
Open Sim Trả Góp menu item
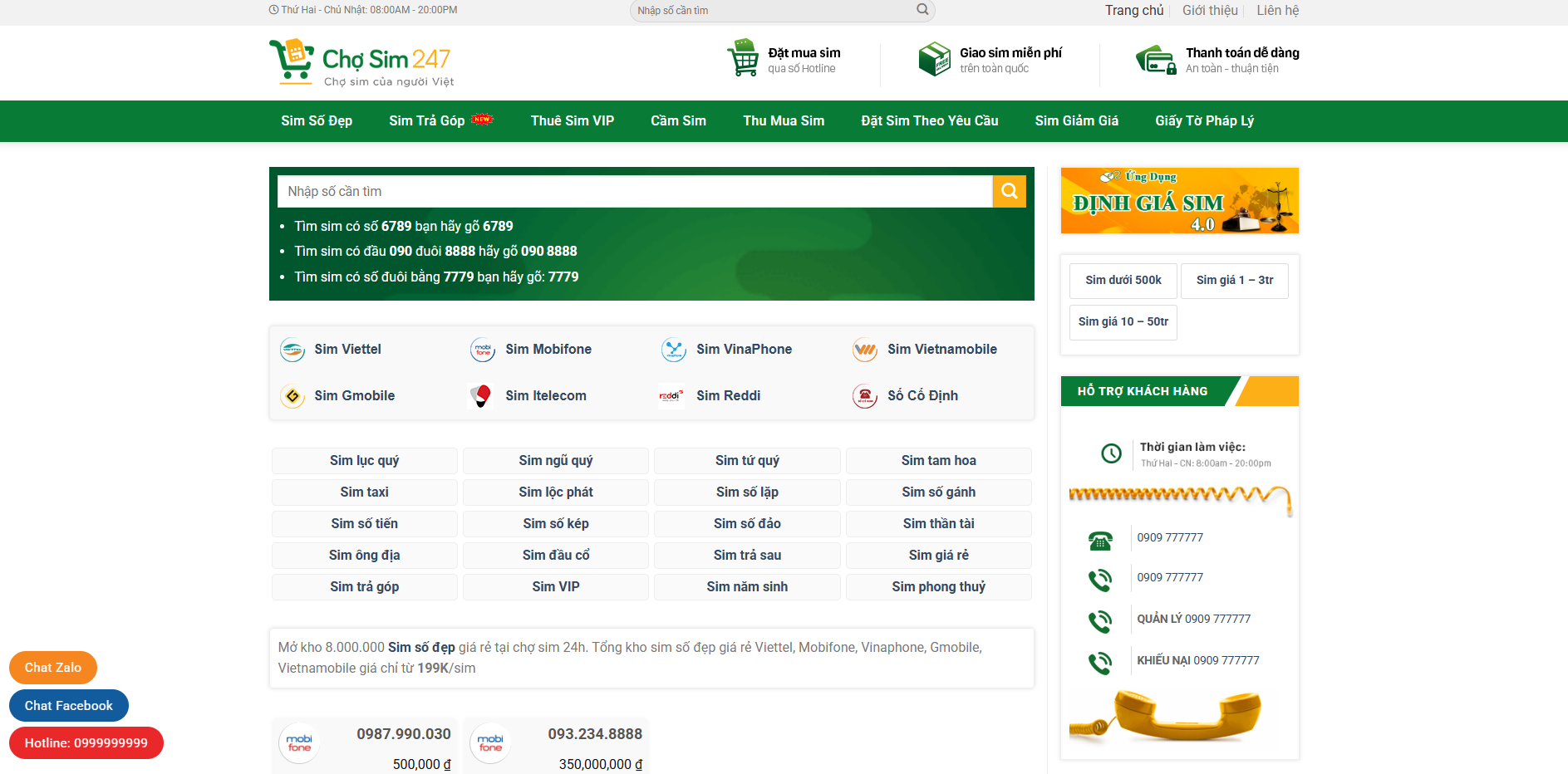tap(427, 121)
